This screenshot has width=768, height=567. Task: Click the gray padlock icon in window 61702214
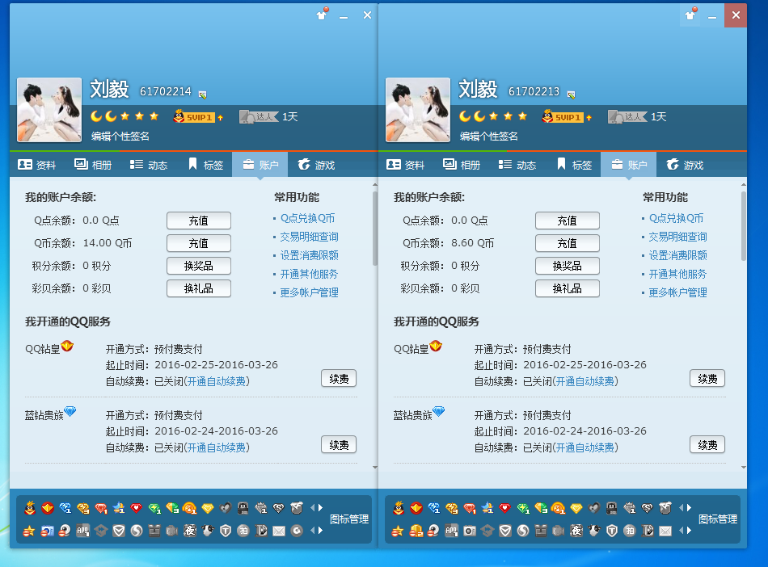(x=242, y=508)
